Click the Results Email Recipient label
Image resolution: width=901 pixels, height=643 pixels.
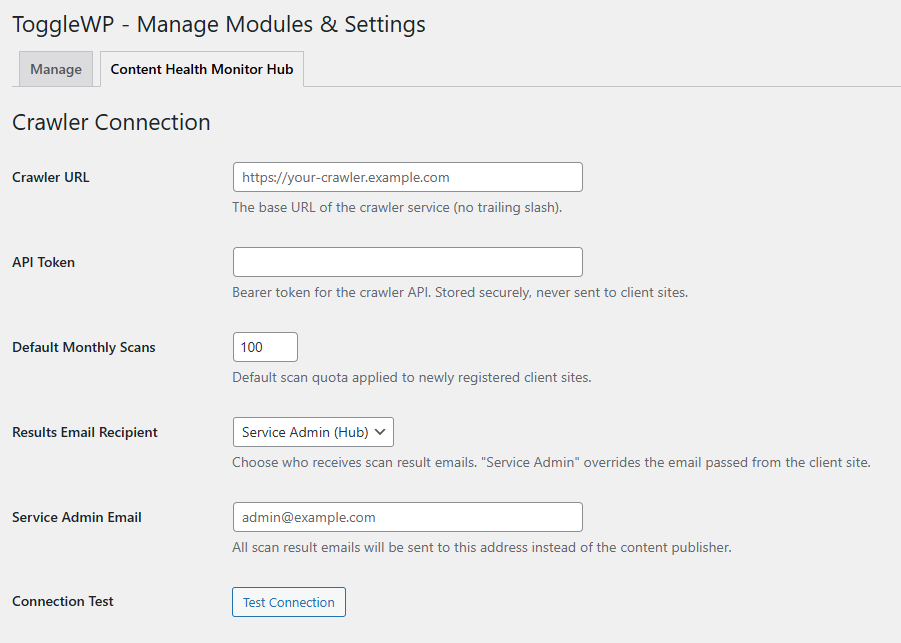tap(85, 433)
